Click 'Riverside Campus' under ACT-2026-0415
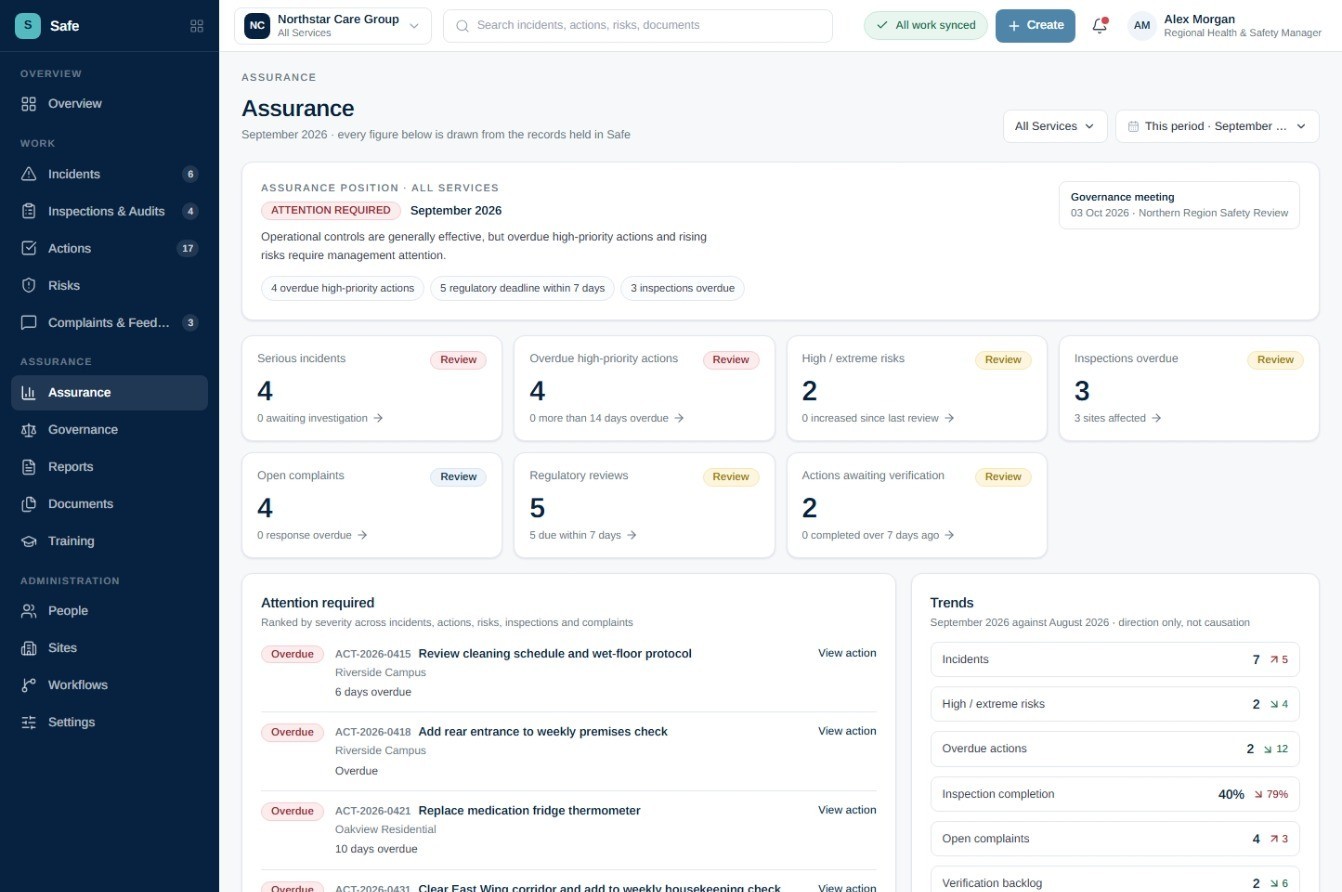Image resolution: width=1342 pixels, height=892 pixels. (380, 672)
